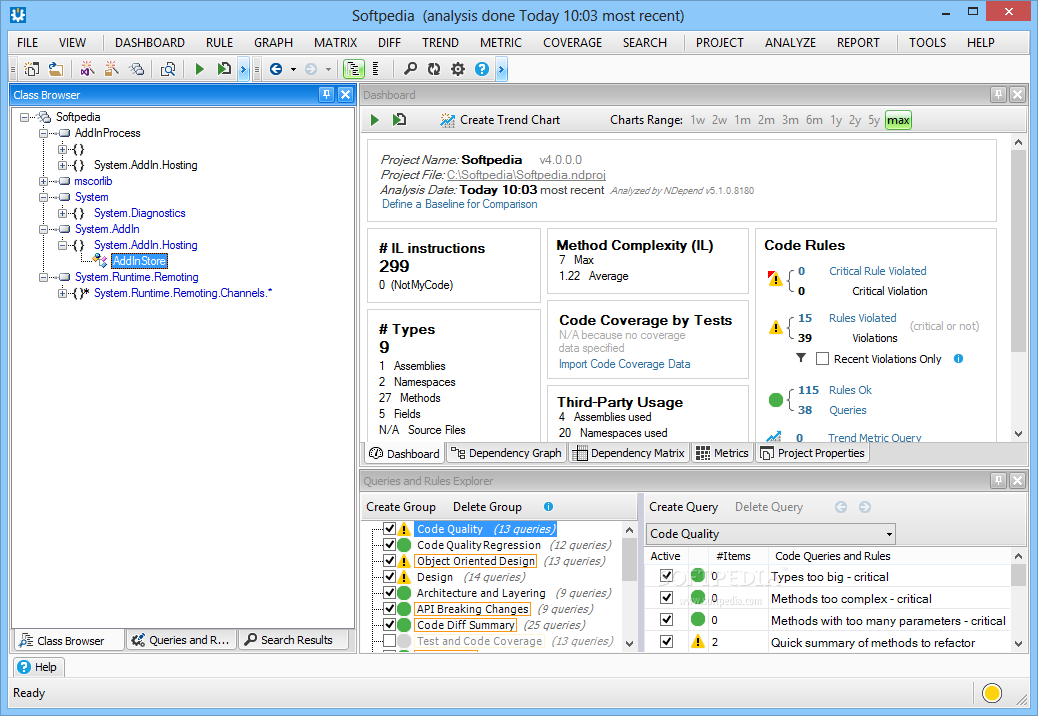Uncheck Active for Methods too complex - critical

tap(667, 598)
